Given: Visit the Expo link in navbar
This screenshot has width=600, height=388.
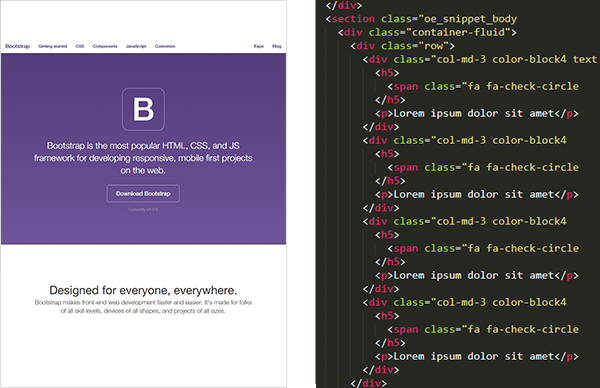Looking at the screenshot, I should click(x=259, y=46).
